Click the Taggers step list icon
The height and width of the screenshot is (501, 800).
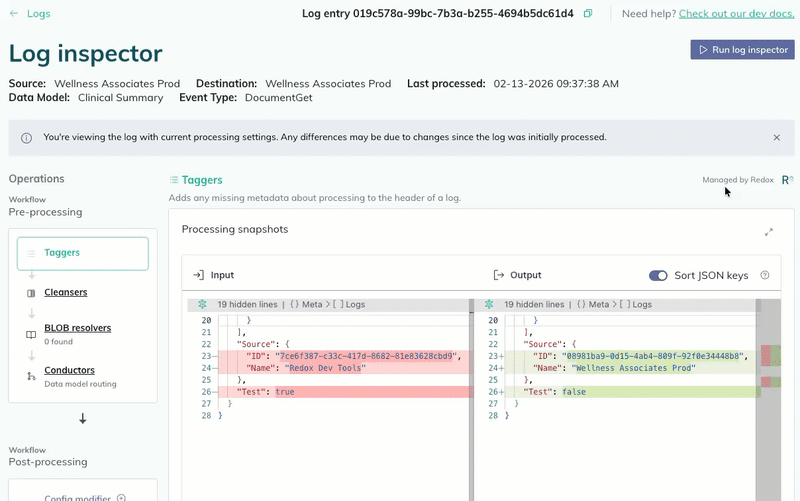[31, 253]
